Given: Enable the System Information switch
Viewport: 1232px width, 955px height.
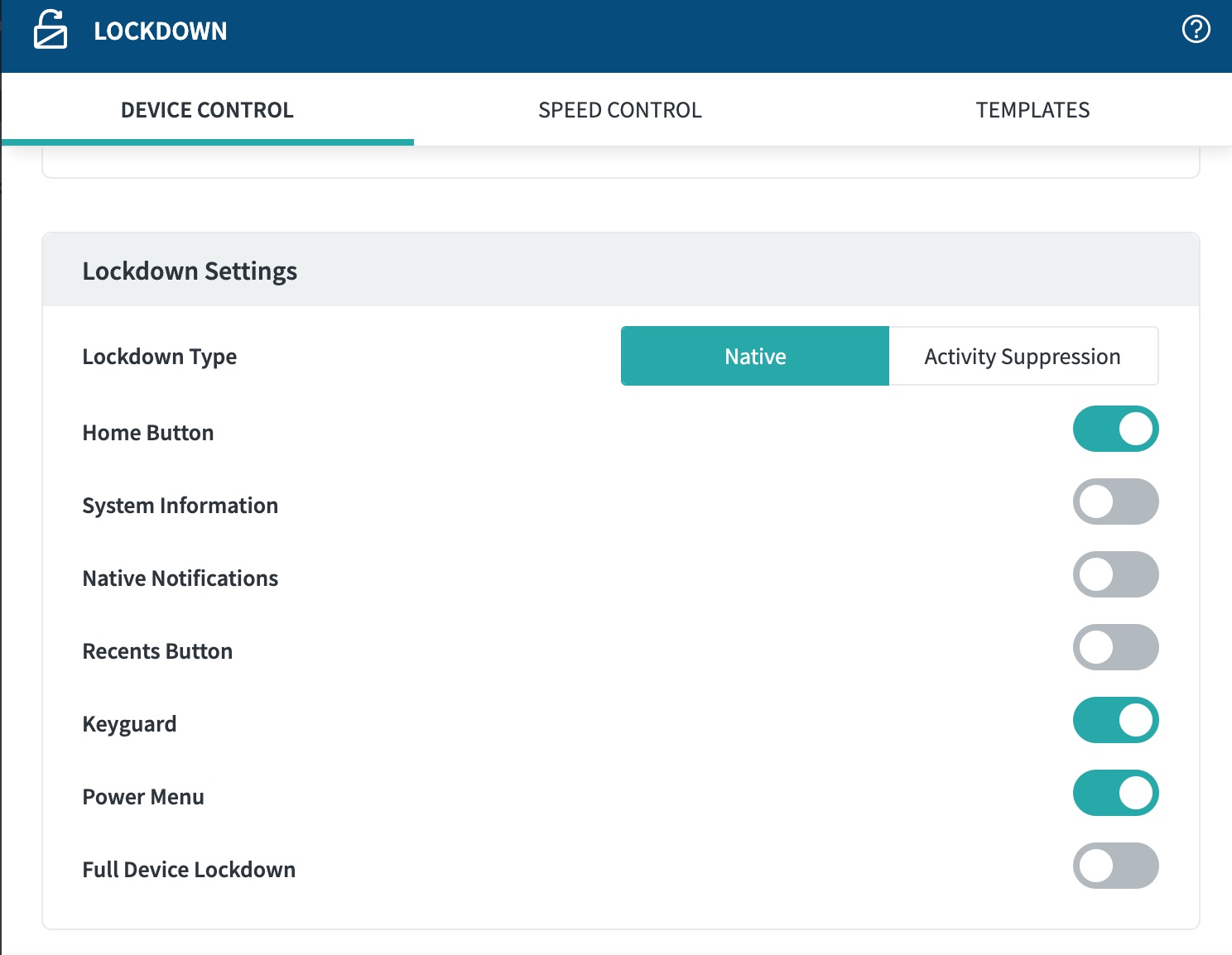Looking at the screenshot, I should coord(1115,501).
